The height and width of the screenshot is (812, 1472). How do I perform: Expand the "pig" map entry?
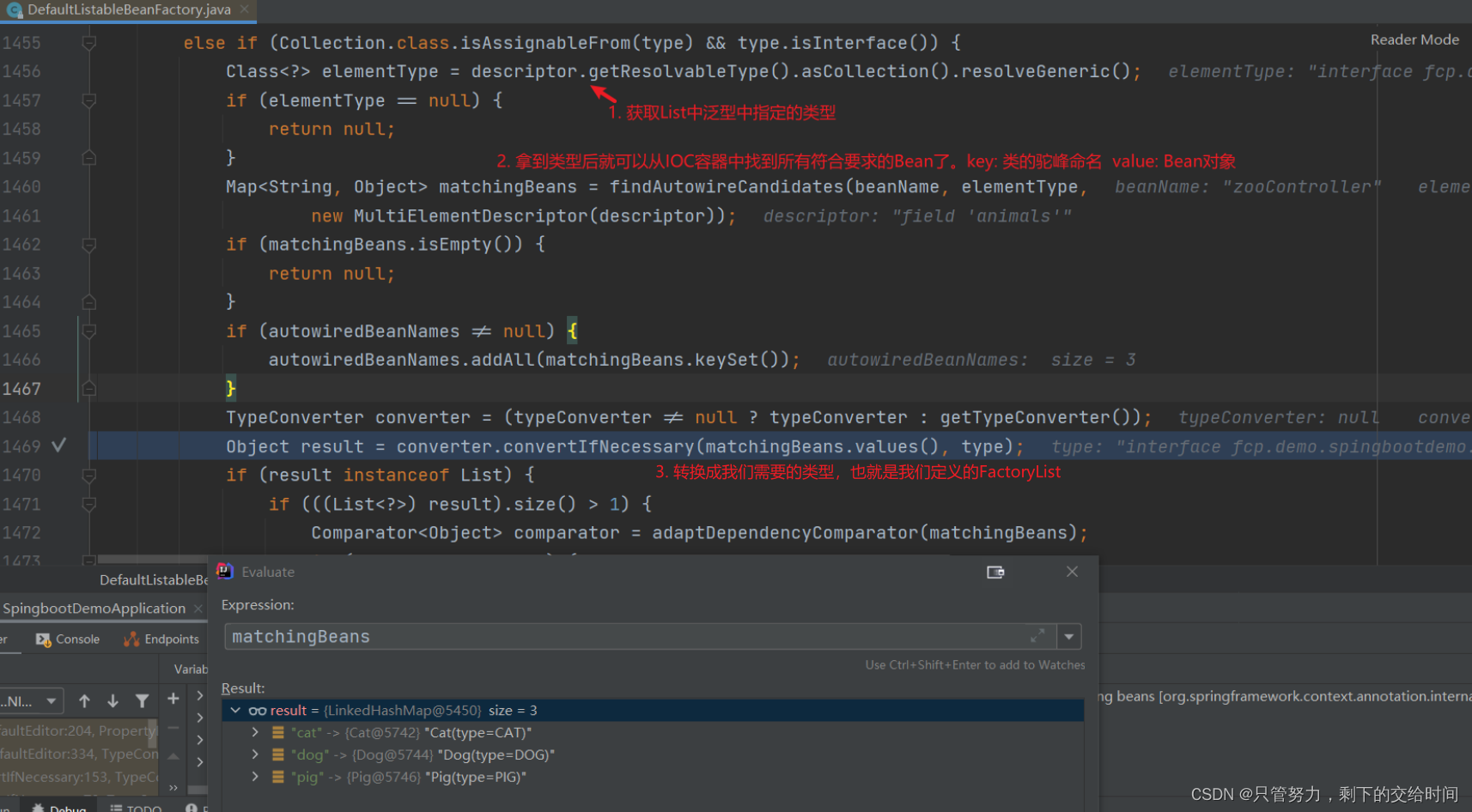pyautogui.click(x=255, y=777)
